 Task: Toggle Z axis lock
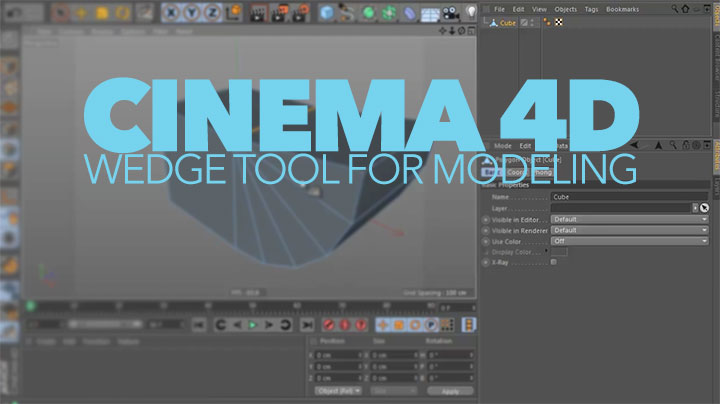point(213,12)
